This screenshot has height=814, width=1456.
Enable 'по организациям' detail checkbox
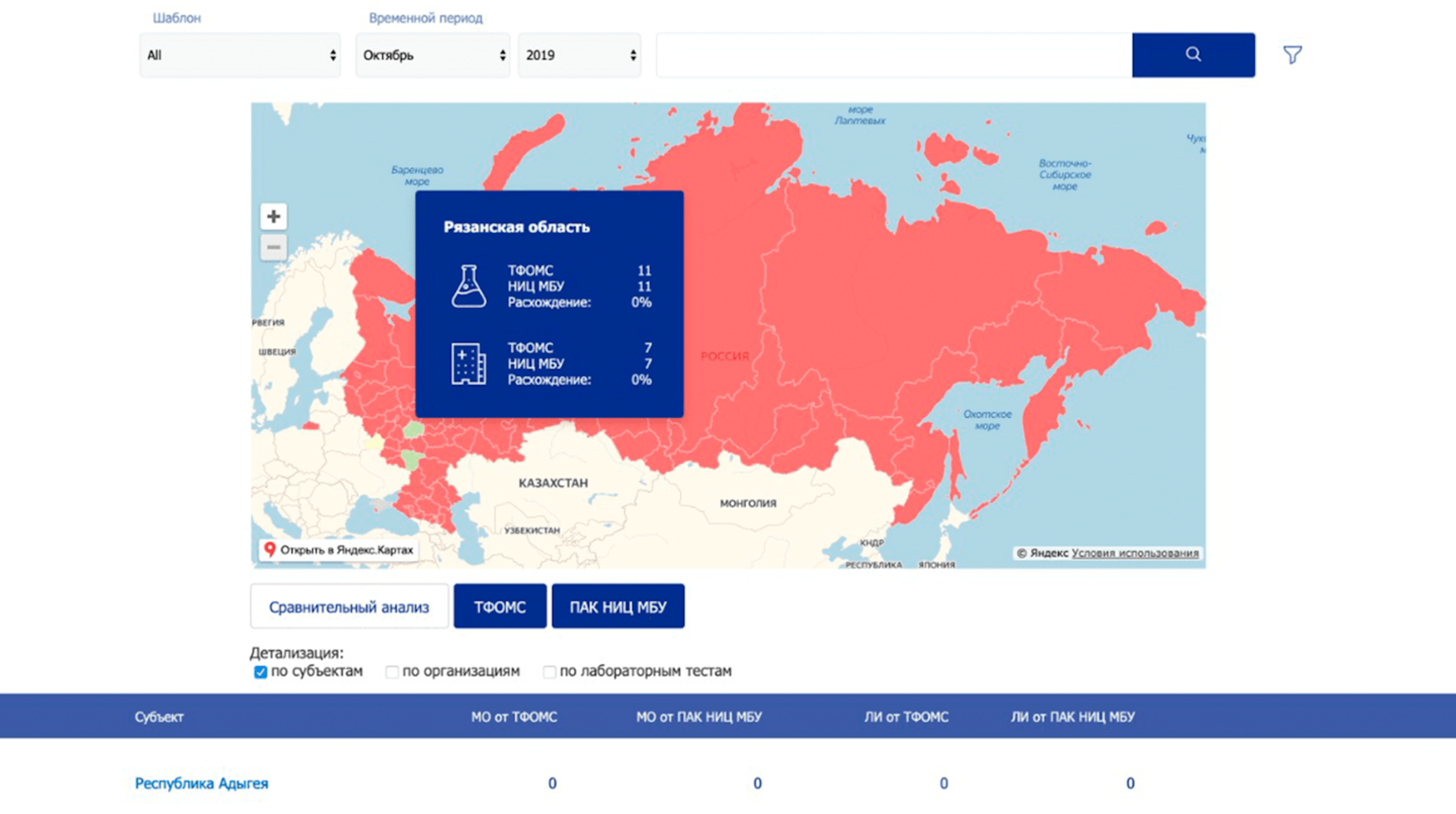[x=392, y=672]
